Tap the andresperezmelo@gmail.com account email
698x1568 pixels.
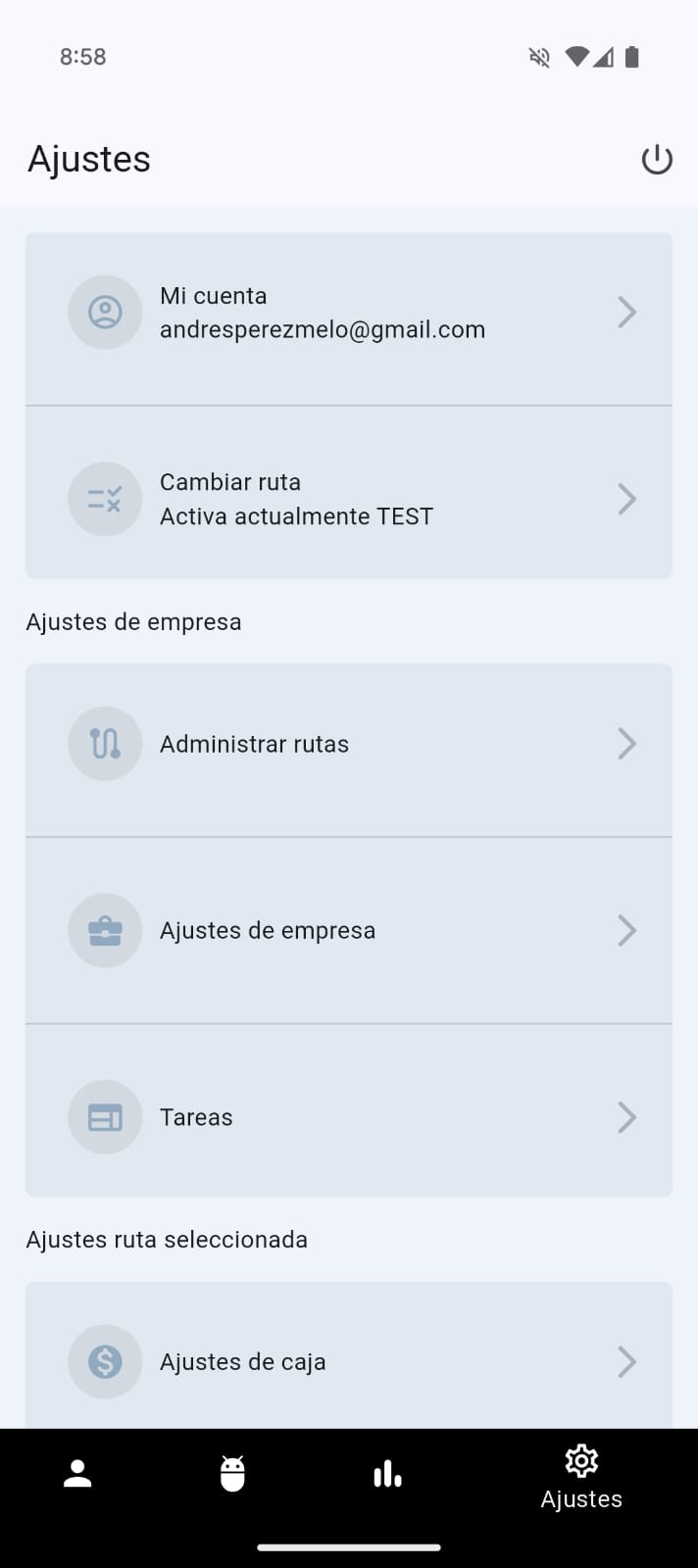(x=323, y=329)
